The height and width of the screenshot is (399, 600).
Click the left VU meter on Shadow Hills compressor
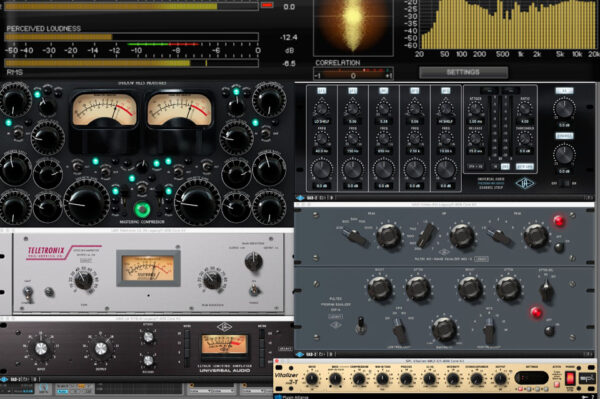pyautogui.click(x=104, y=110)
